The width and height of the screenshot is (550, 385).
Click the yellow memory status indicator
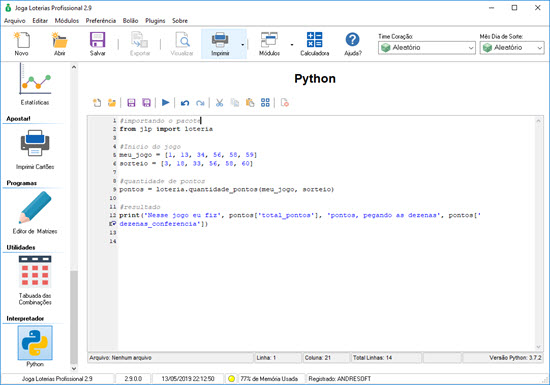[231, 379]
